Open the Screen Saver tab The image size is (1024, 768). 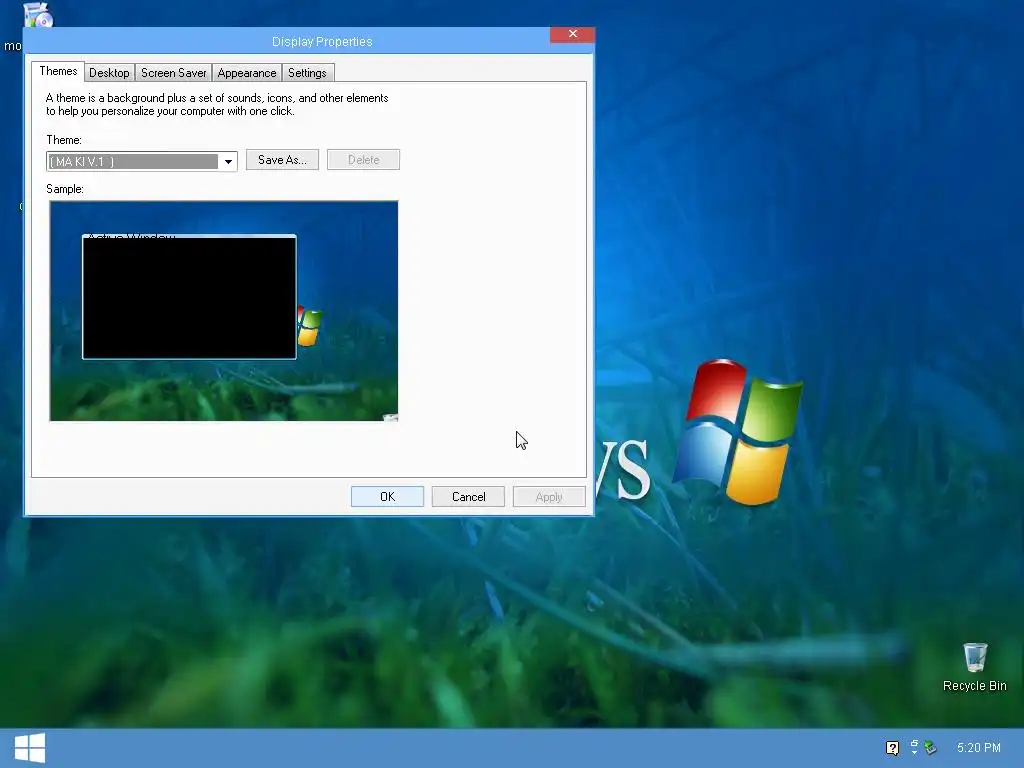174,72
